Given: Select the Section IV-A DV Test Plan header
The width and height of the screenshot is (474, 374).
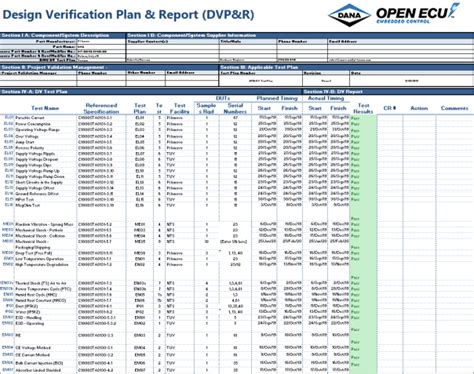Looking at the screenshot, I should 35,92.
